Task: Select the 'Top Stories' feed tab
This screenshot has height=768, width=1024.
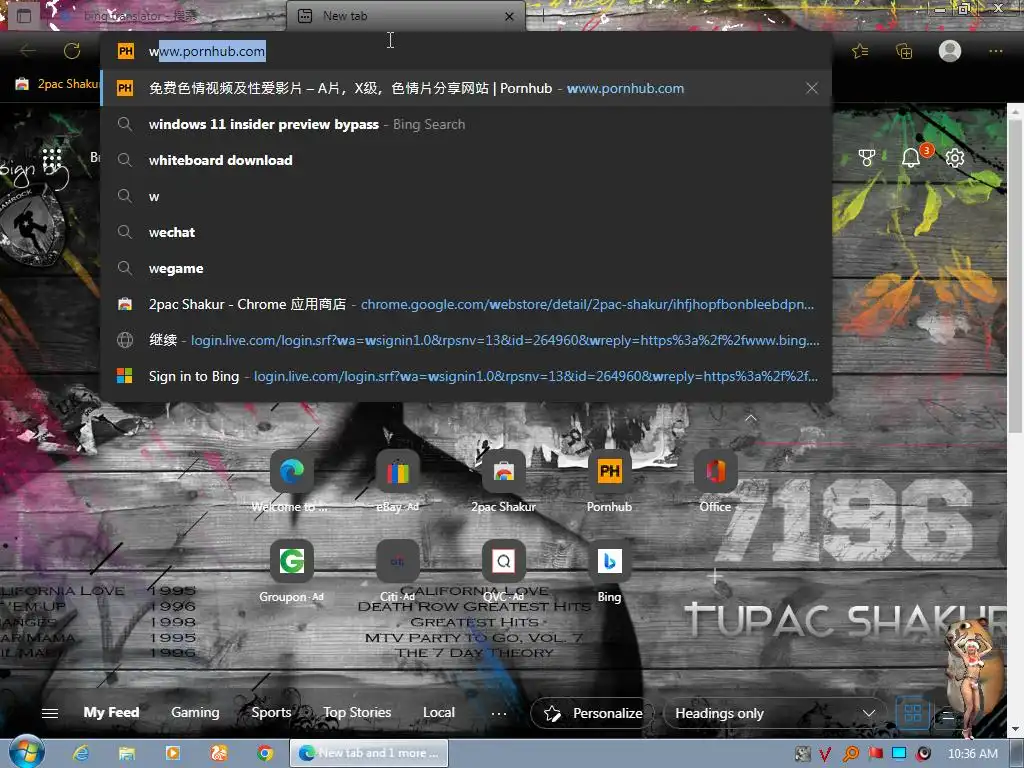Action: (357, 712)
